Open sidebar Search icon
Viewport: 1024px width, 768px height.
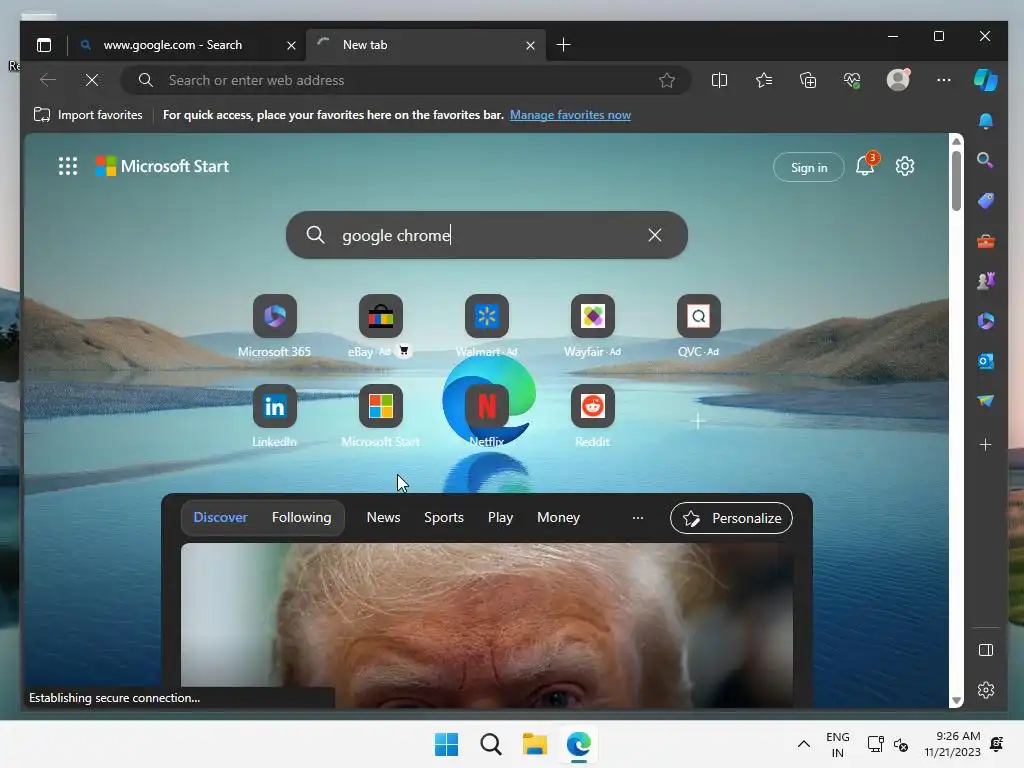[985, 161]
